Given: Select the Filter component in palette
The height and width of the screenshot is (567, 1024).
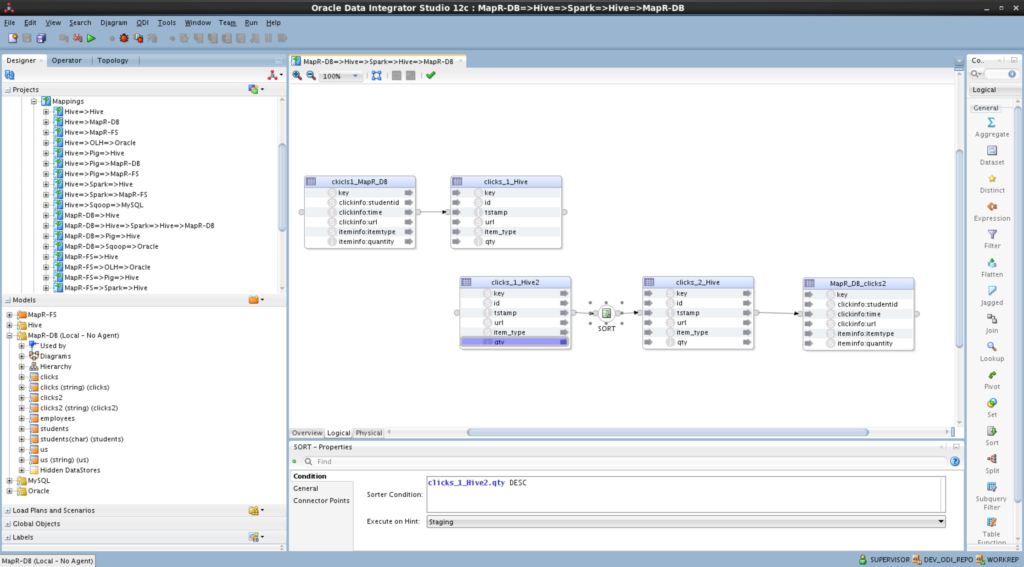Looking at the screenshot, I should point(991,240).
